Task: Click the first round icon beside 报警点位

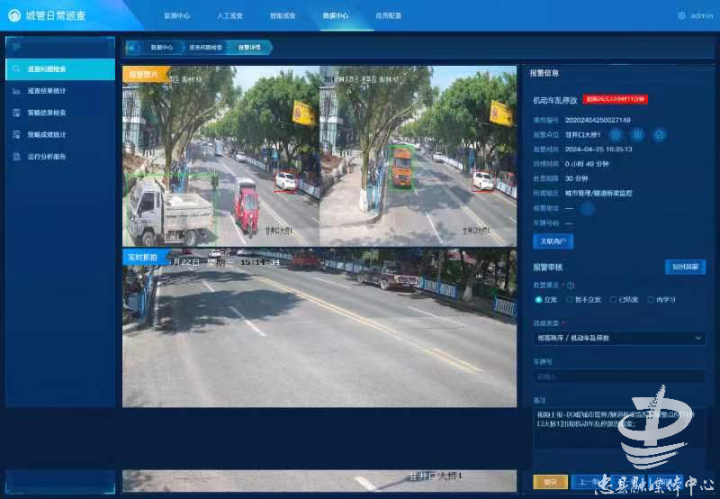Action: pos(616,134)
